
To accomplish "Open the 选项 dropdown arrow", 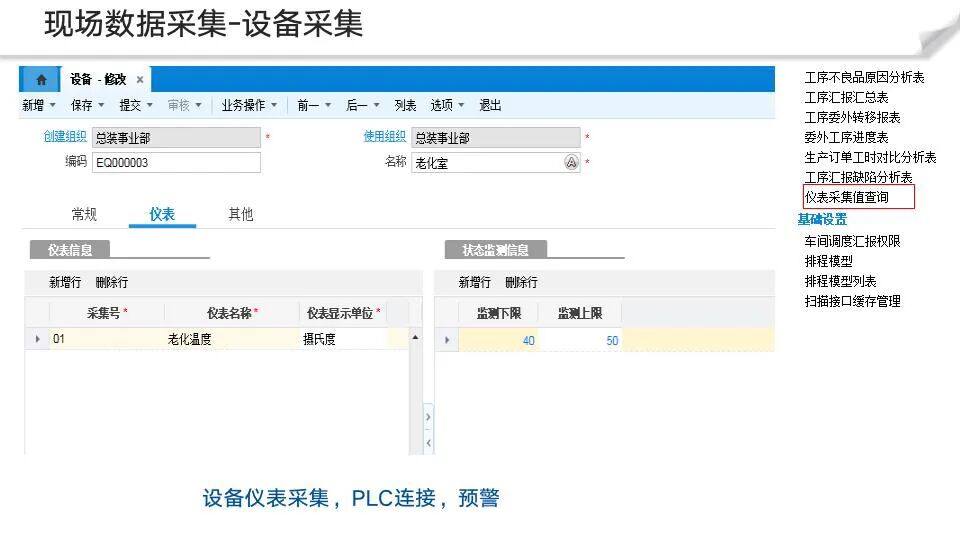I will 461,105.
